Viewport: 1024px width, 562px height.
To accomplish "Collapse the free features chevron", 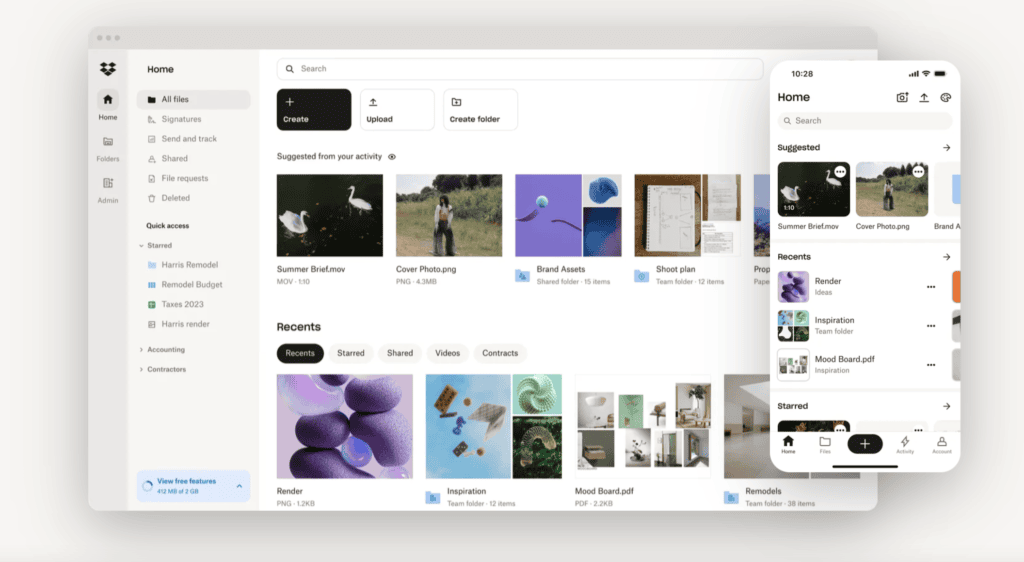I will pyautogui.click(x=239, y=486).
